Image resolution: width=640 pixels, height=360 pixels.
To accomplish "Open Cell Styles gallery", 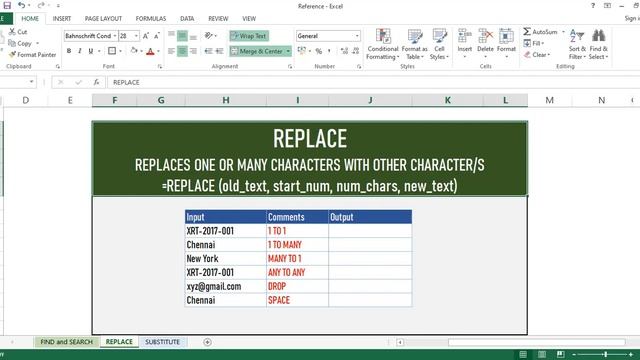I will pos(440,44).
